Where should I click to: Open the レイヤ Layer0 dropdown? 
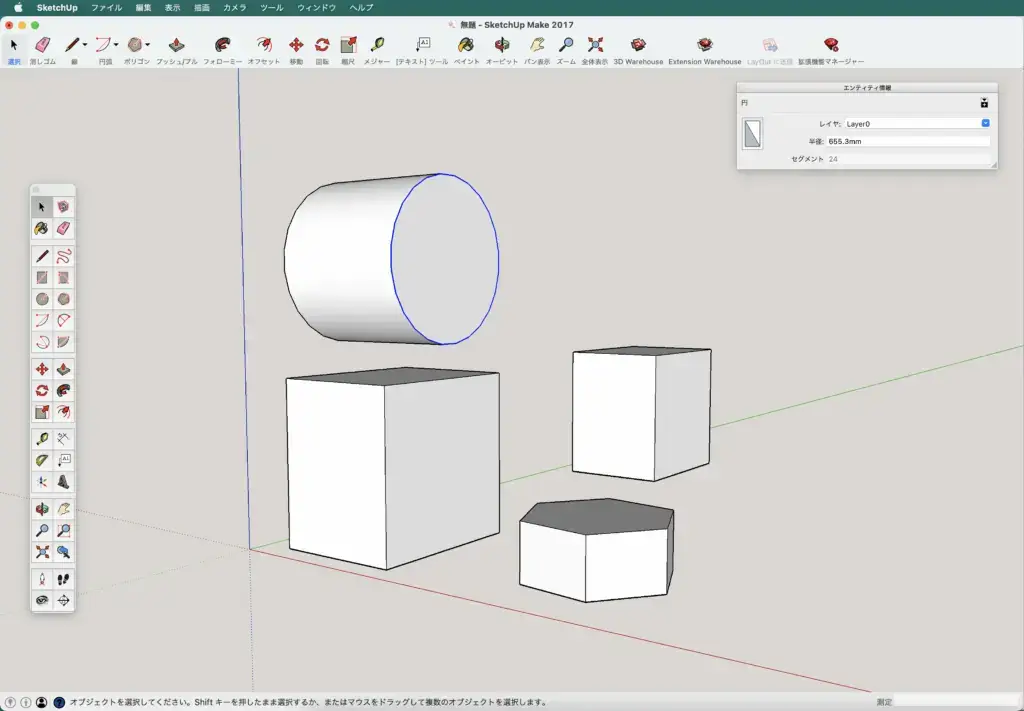coord(917,123)
